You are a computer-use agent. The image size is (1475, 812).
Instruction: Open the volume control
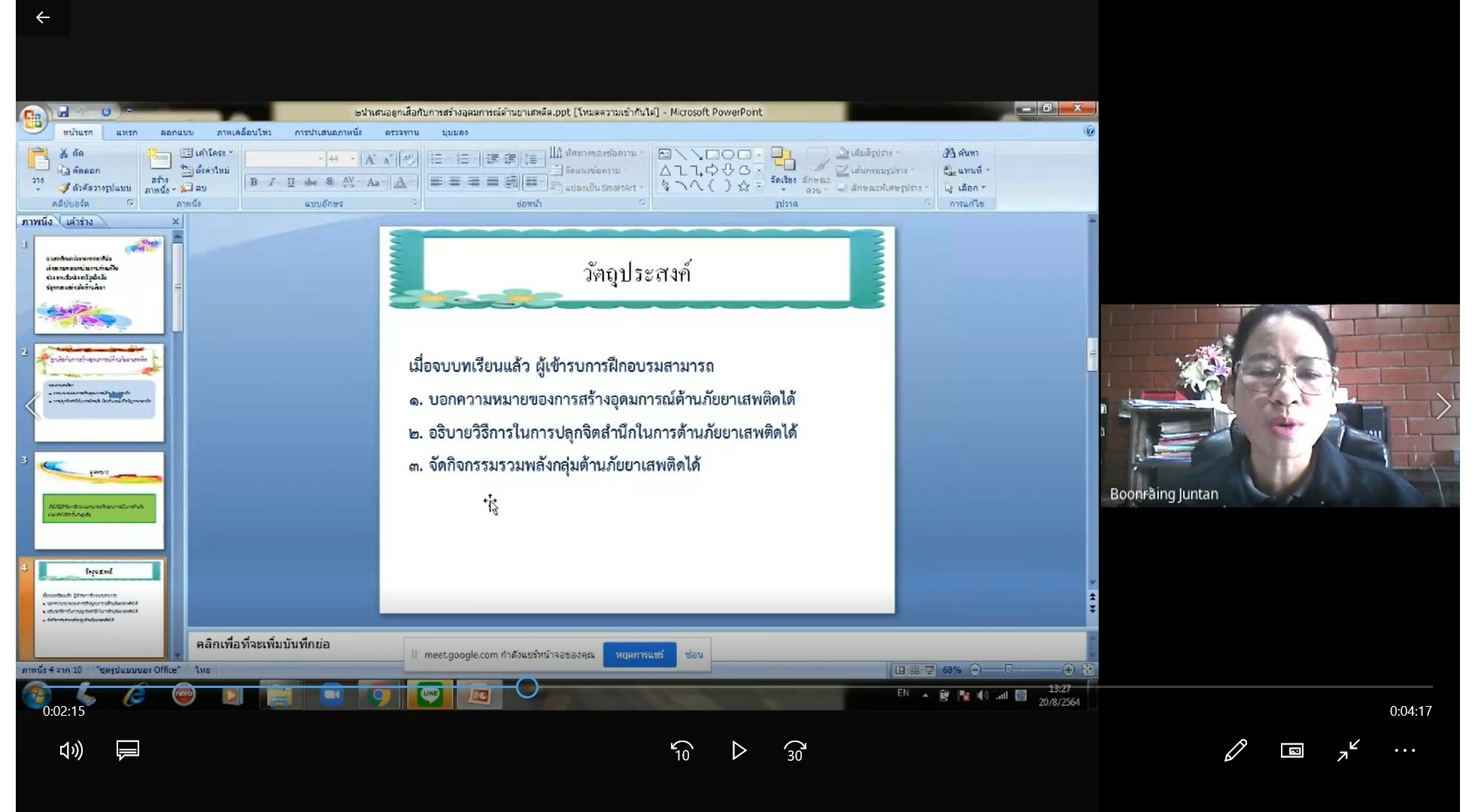(71, 750)
